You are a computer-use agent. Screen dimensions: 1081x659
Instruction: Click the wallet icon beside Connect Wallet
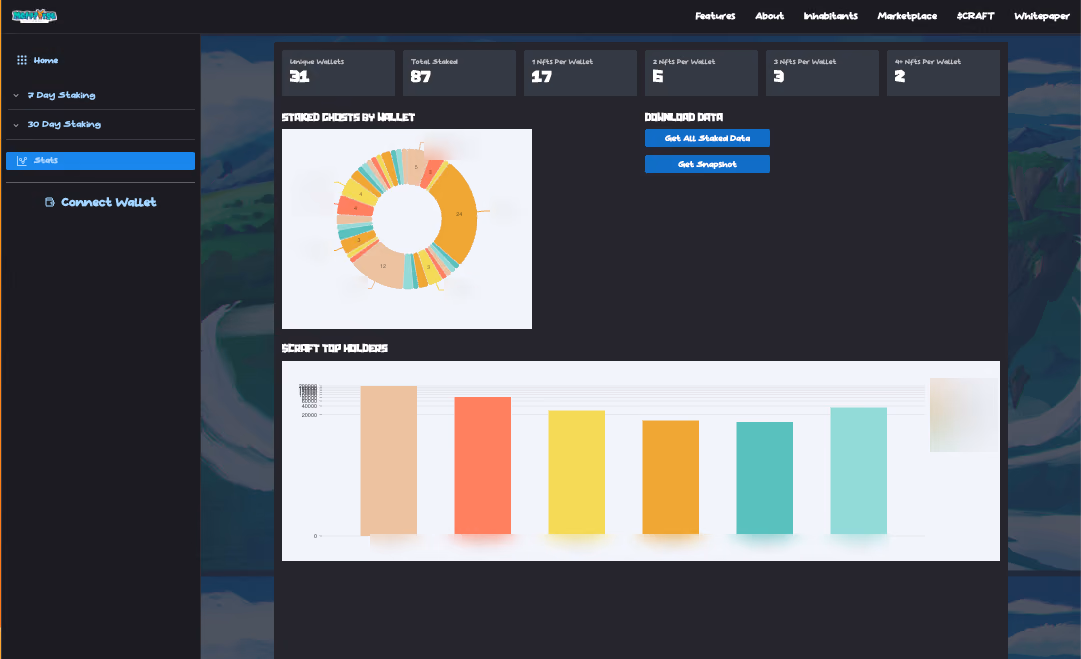coord(50,202)
